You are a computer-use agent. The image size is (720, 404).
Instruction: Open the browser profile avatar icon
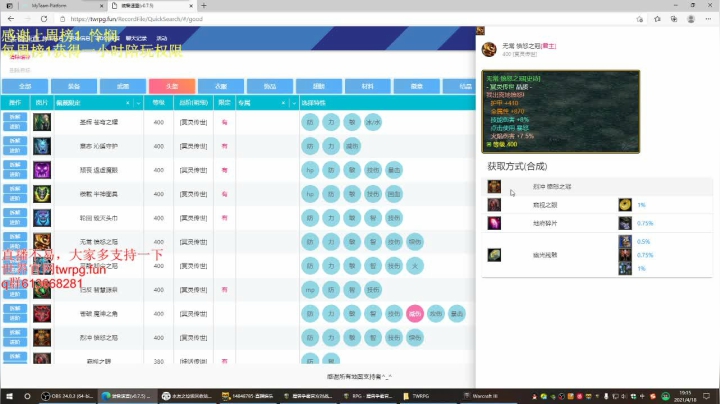(x=691, y=19)
